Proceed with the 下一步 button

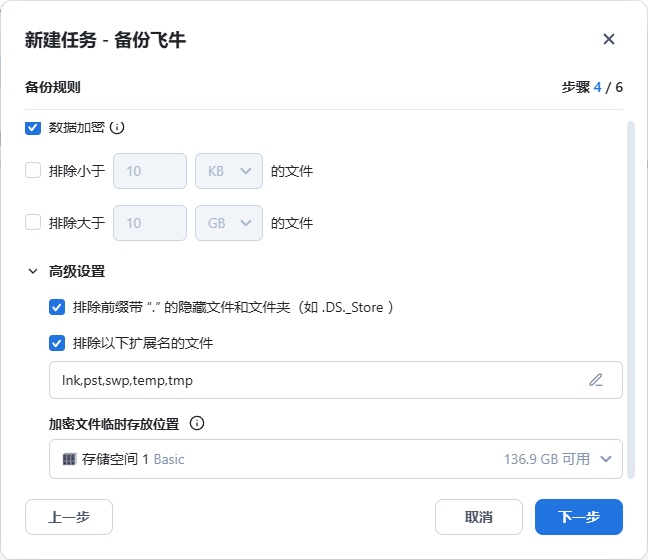click(x=578, y=517)
